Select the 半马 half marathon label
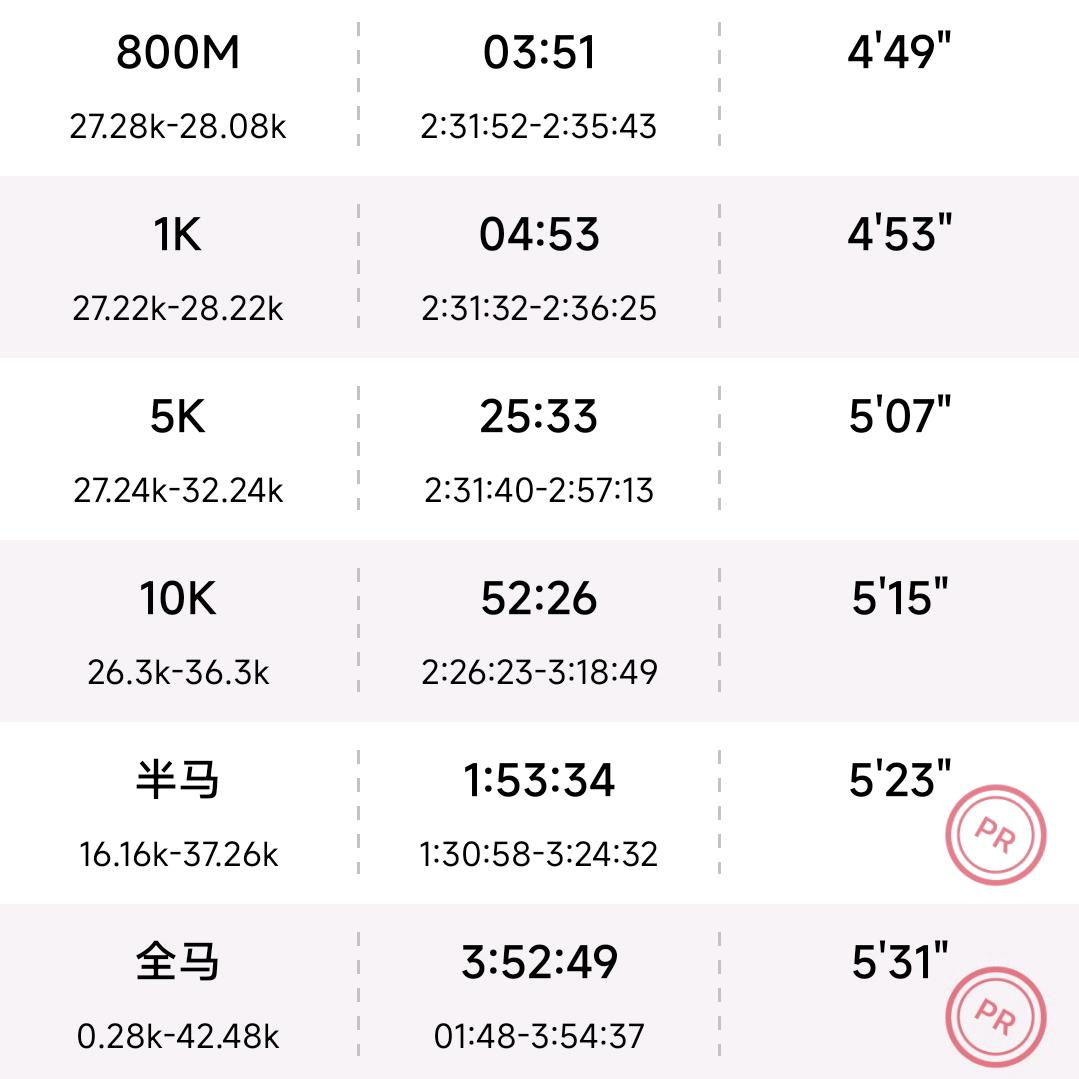Viewport: 1079px width, 1079px height. point(178,780)
